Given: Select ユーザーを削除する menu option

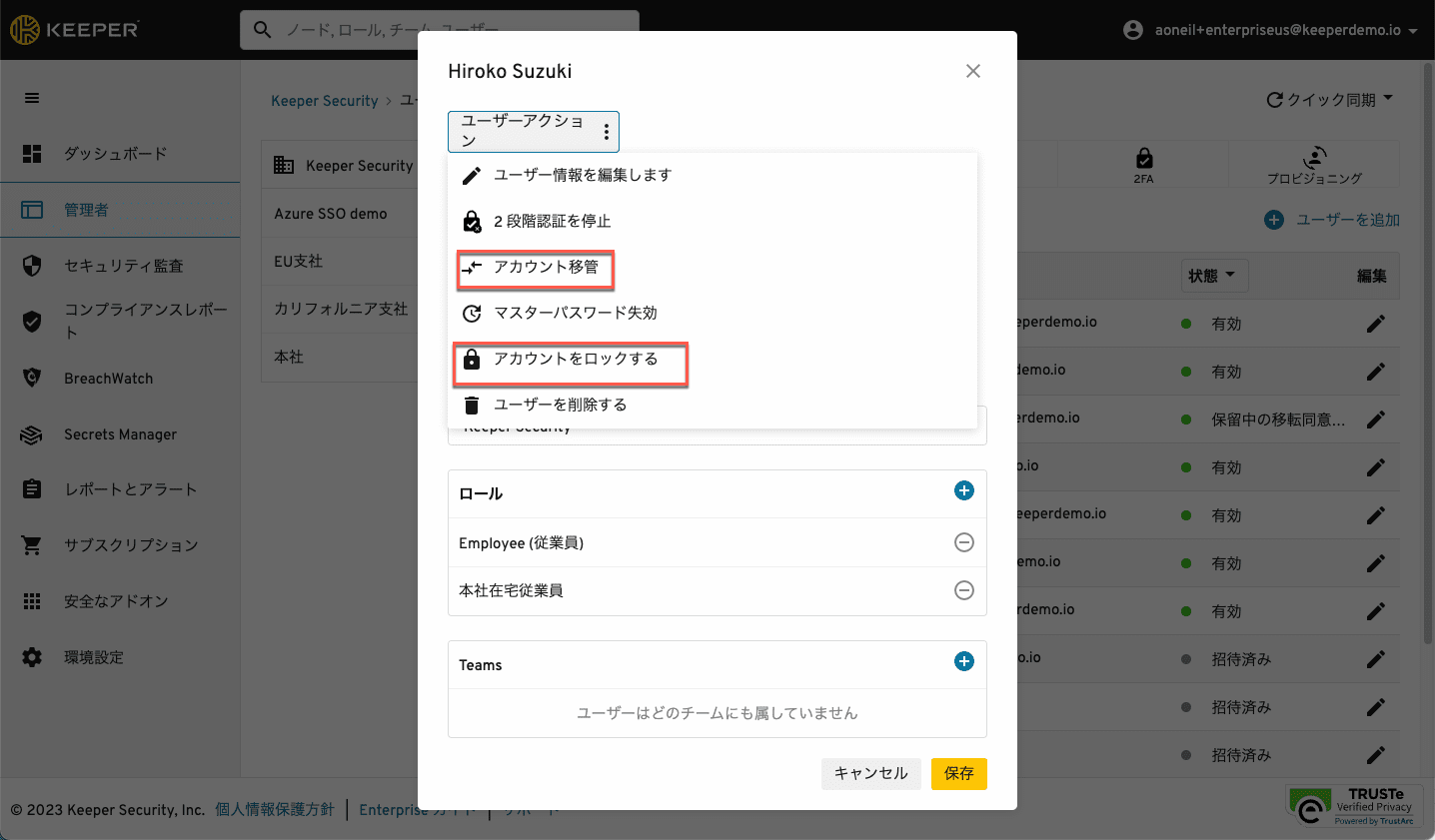Looking at the screenshot, I should click(x=560, y=405).
